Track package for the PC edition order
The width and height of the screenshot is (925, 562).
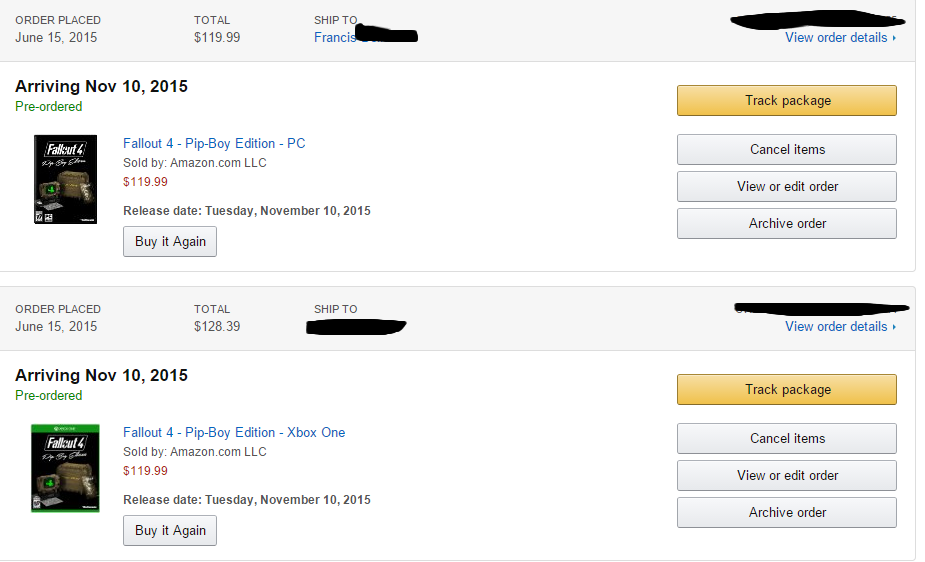click(x=787, y=101)
